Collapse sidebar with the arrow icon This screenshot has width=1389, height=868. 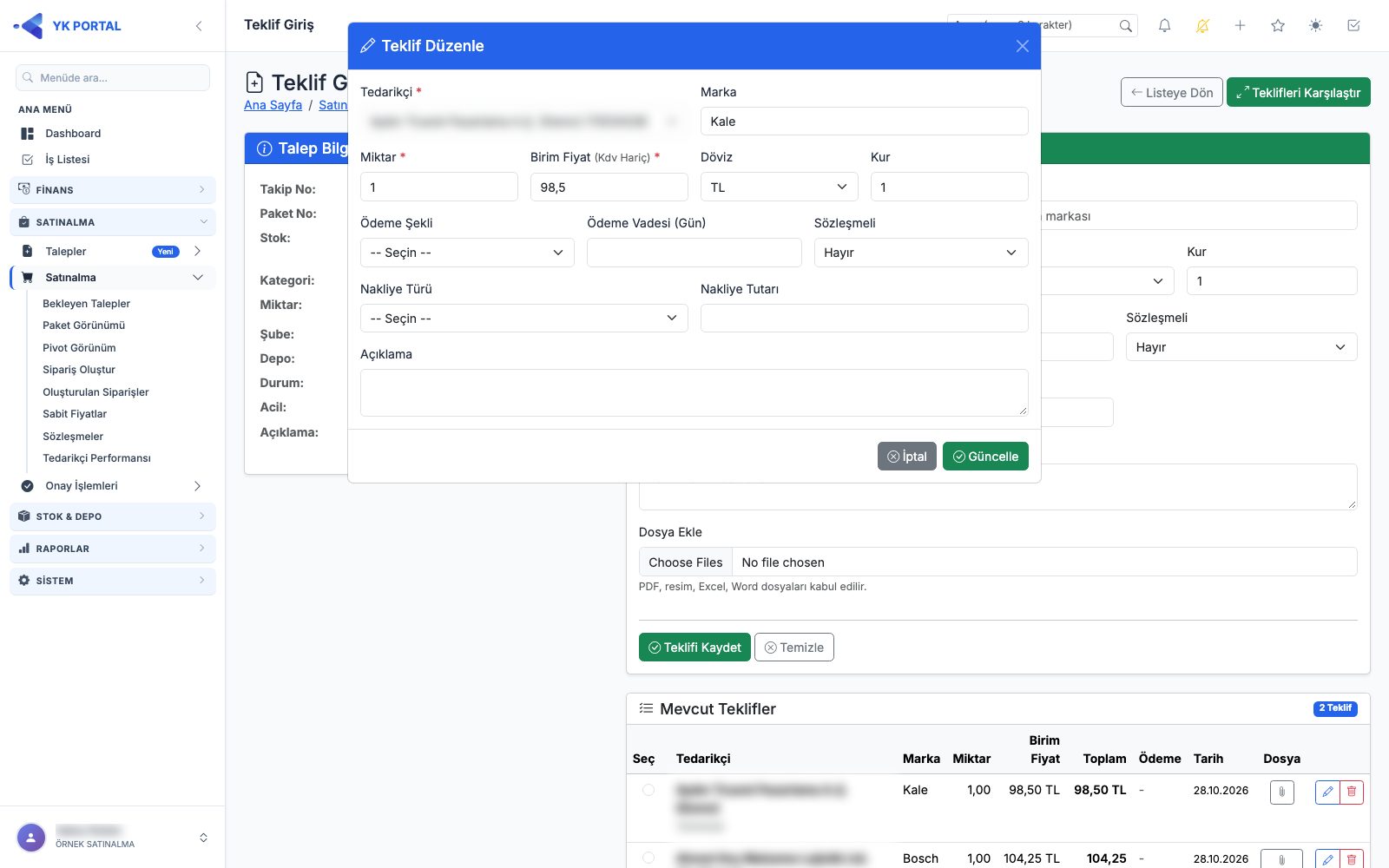[199, 26]
